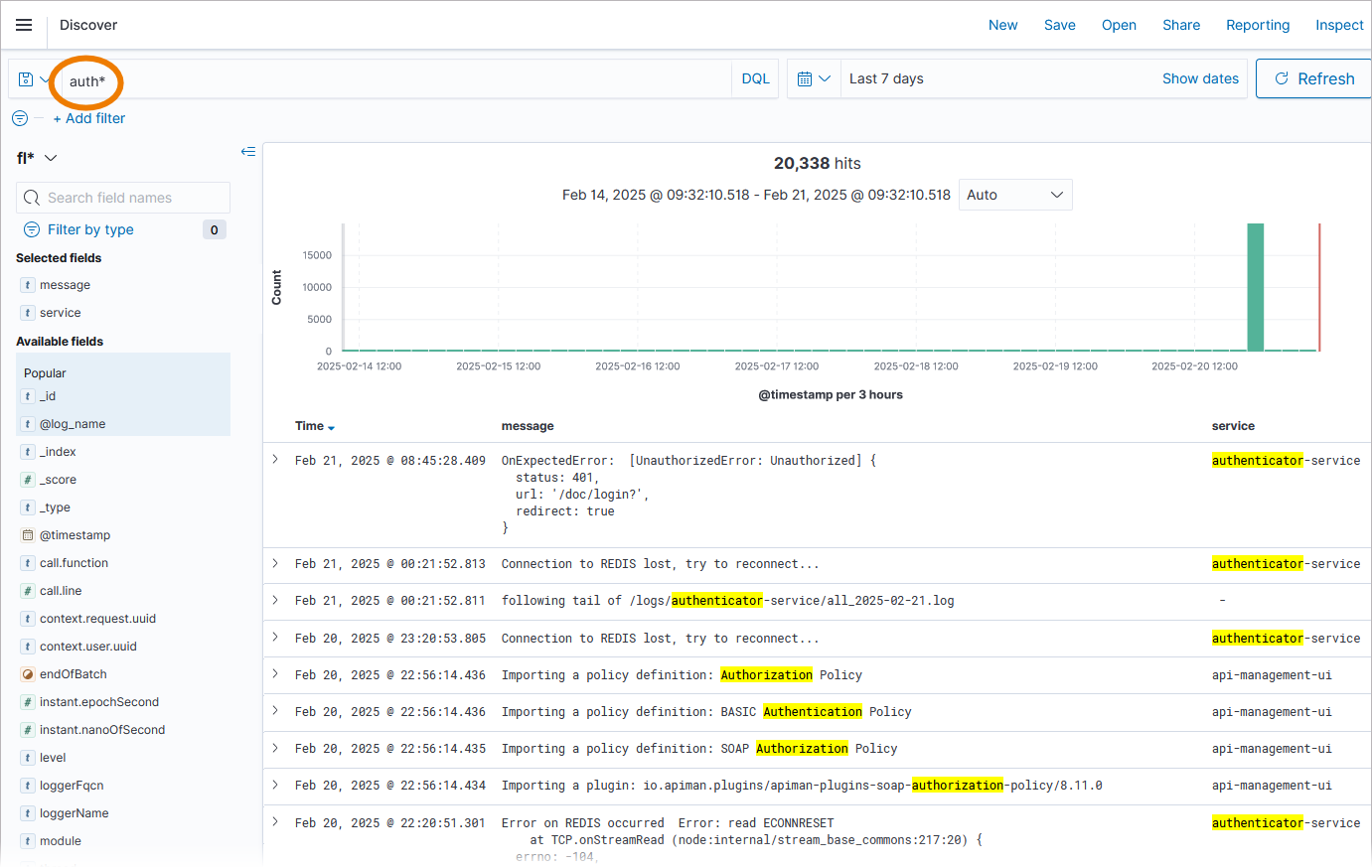Click the Filter by type icon
Screen dimensions: 1372x868
pos(32,229)
